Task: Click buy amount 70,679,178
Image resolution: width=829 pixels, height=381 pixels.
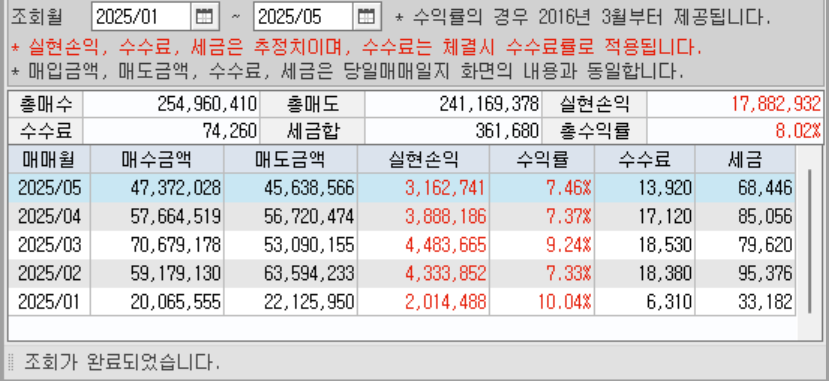Action: (176, 245)
